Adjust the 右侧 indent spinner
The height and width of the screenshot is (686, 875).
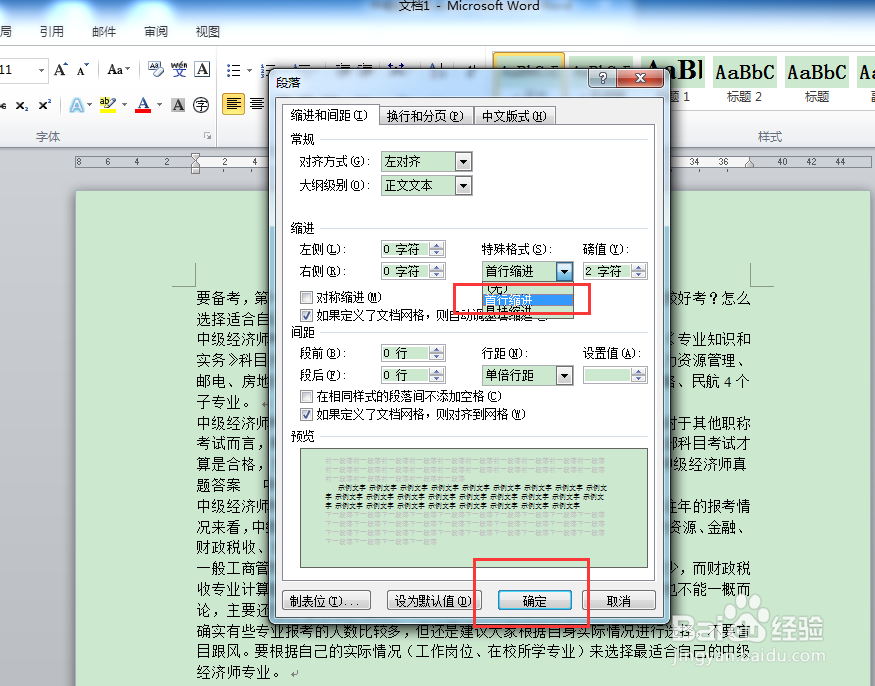pos(437,271)
